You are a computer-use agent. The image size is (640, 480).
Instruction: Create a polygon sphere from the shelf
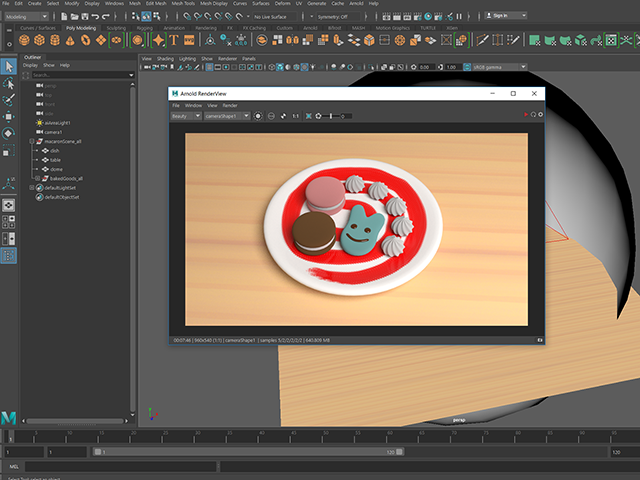pyautogui.click(x=24, y=40)
